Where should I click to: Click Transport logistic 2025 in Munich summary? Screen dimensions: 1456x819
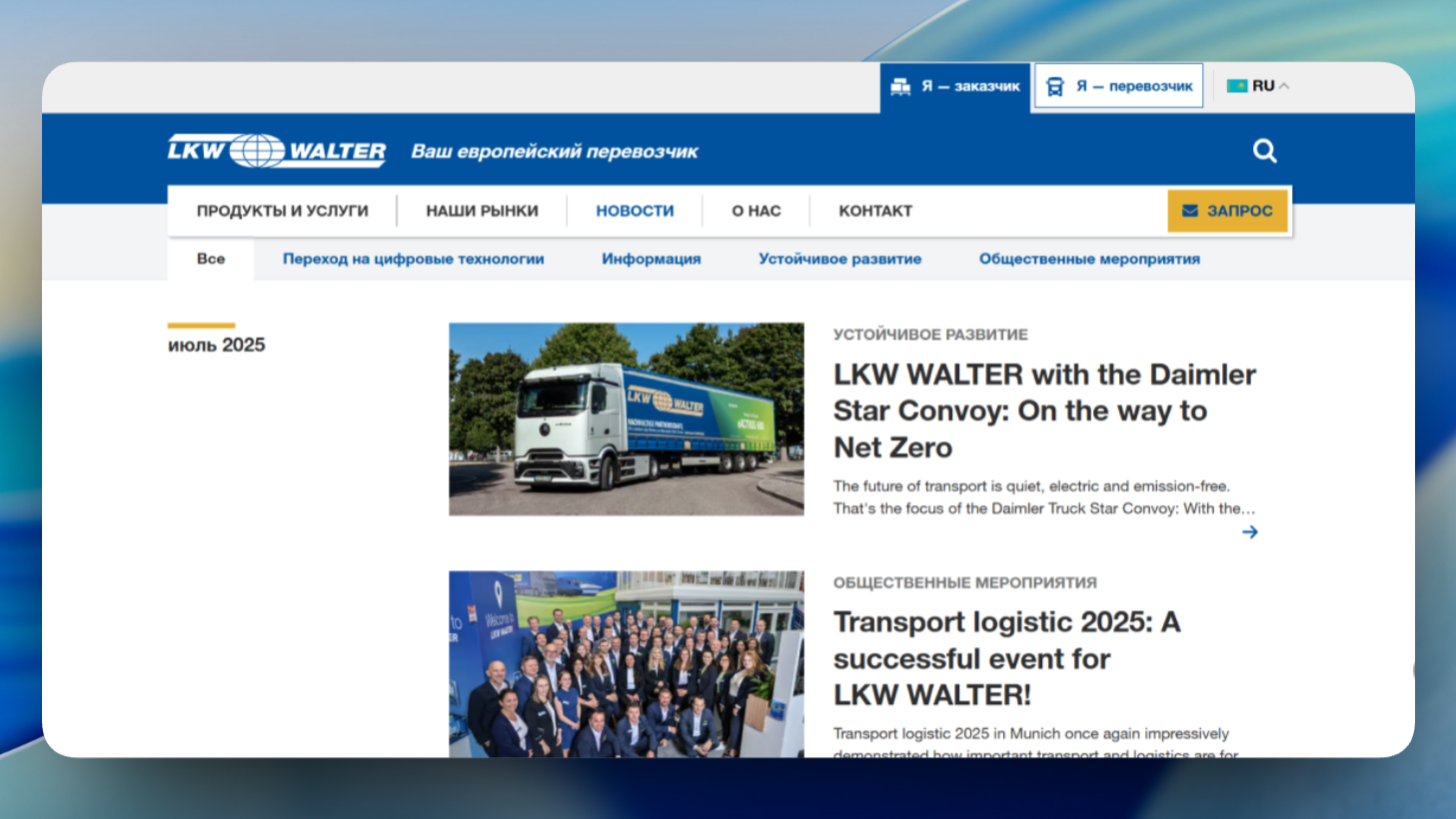click(x=1036, y=744)
